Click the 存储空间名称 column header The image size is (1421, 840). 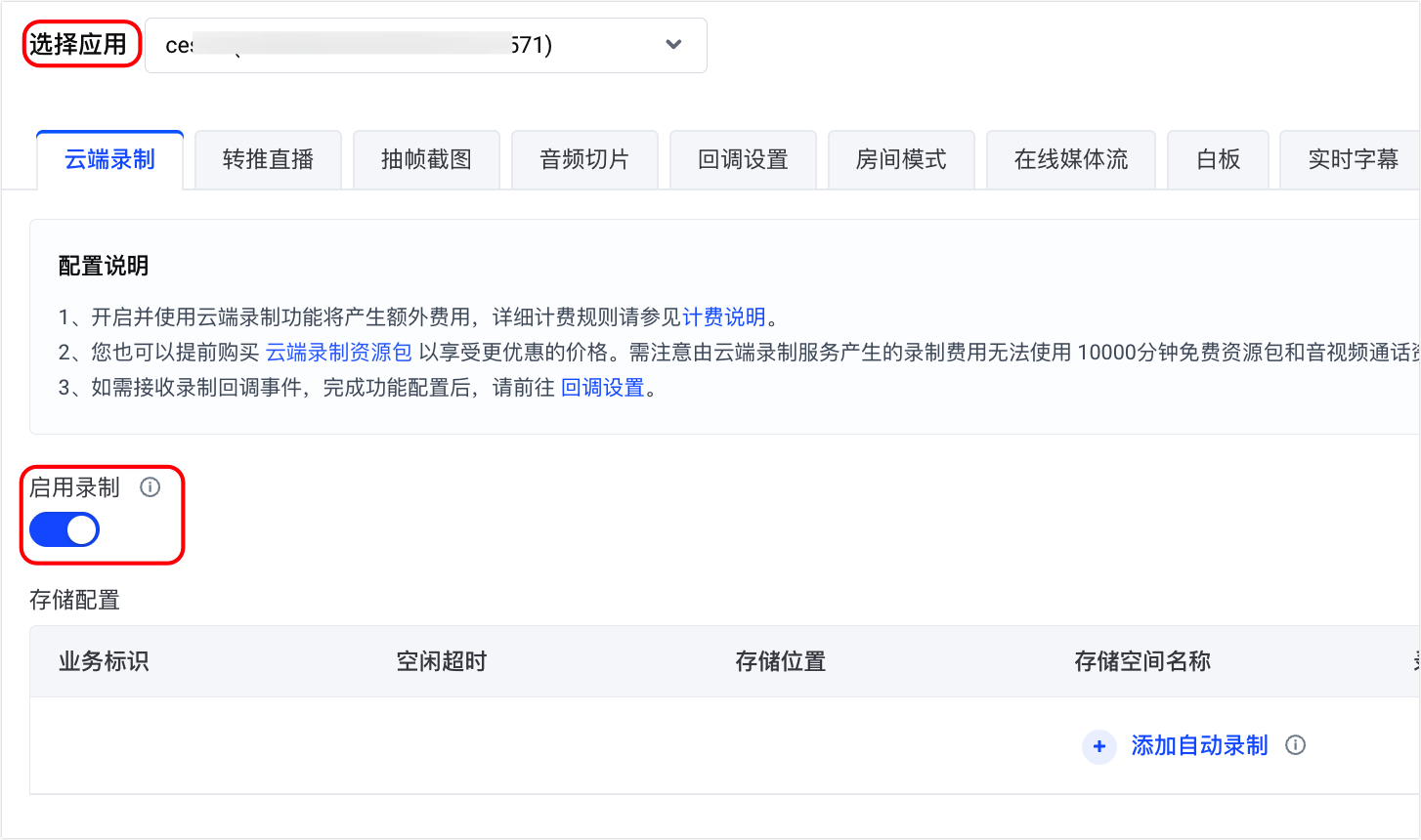click(x=1142, y=661)
